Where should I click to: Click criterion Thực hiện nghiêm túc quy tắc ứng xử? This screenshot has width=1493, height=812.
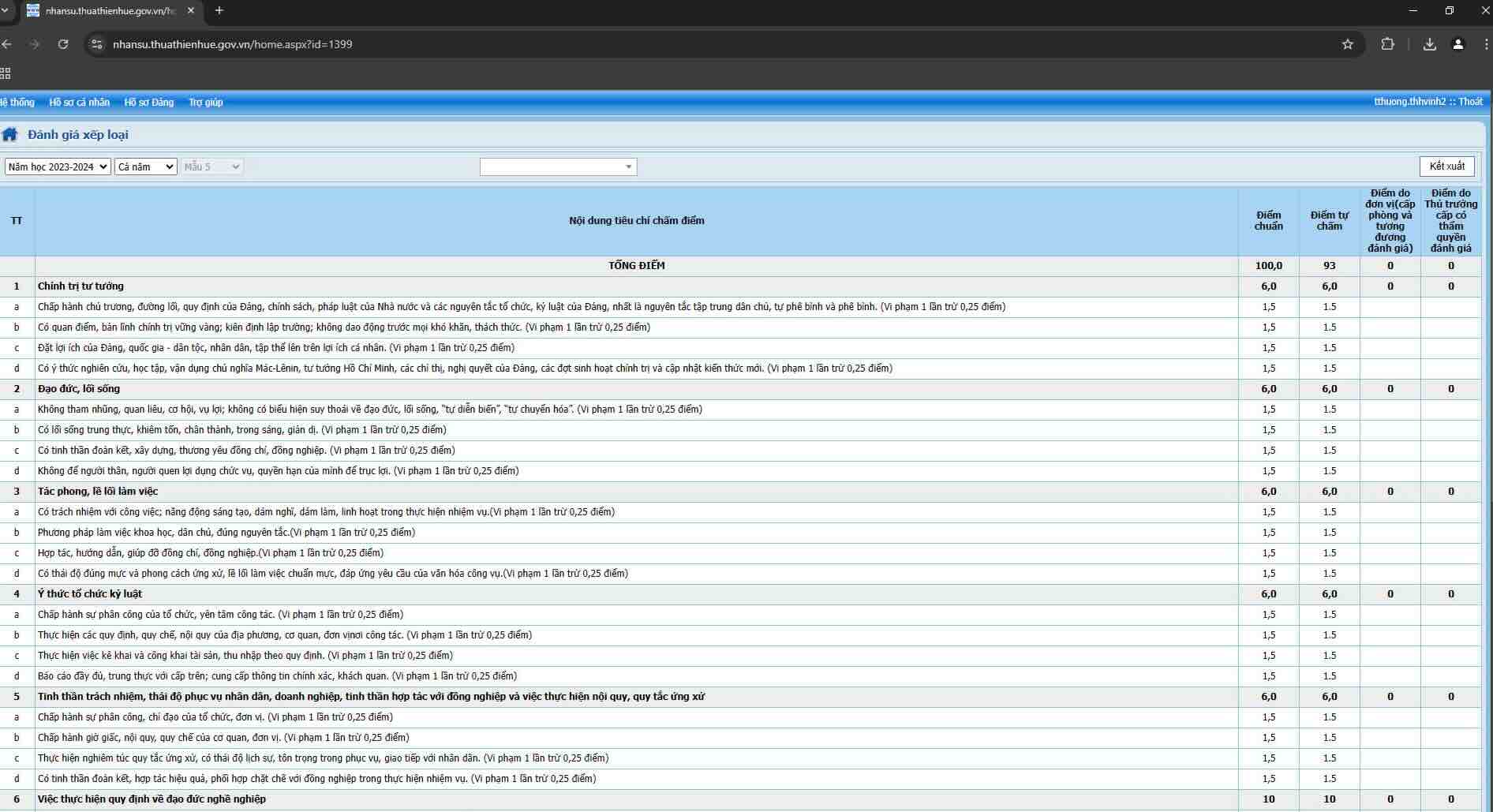(323, 758)
